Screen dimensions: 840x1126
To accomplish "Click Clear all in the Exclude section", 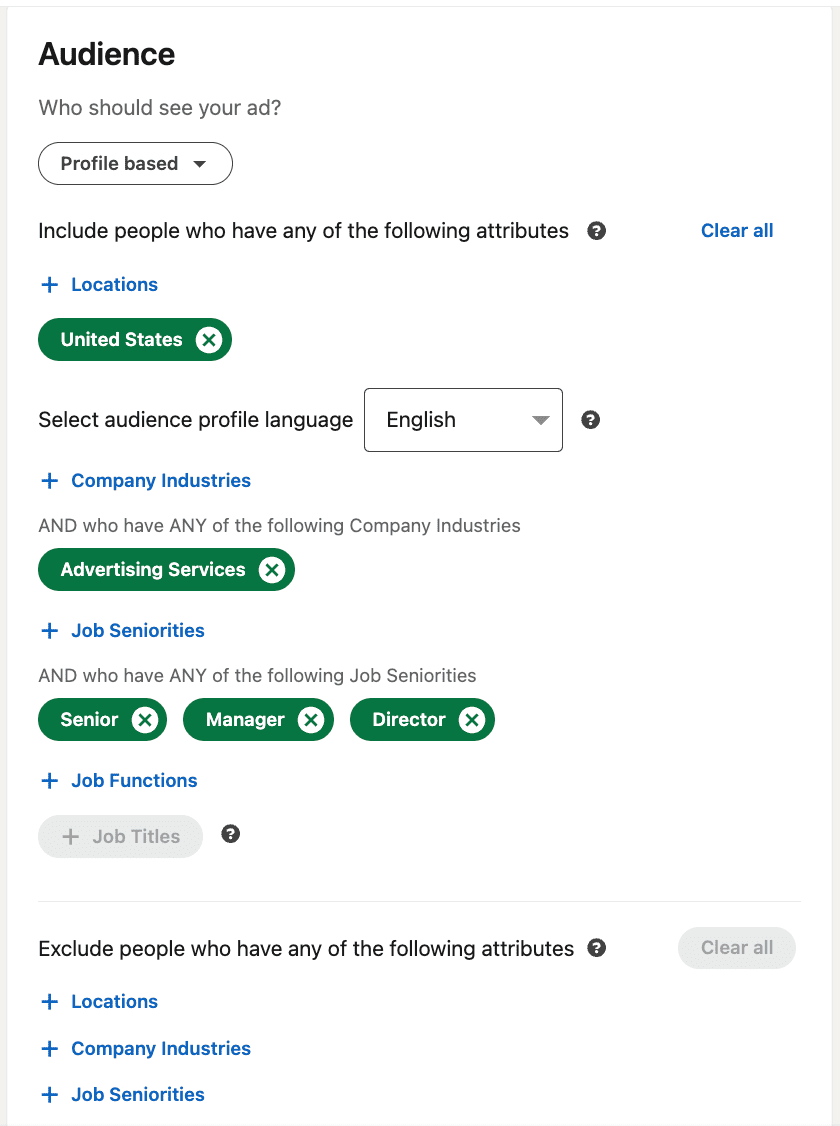I will 736,948.
